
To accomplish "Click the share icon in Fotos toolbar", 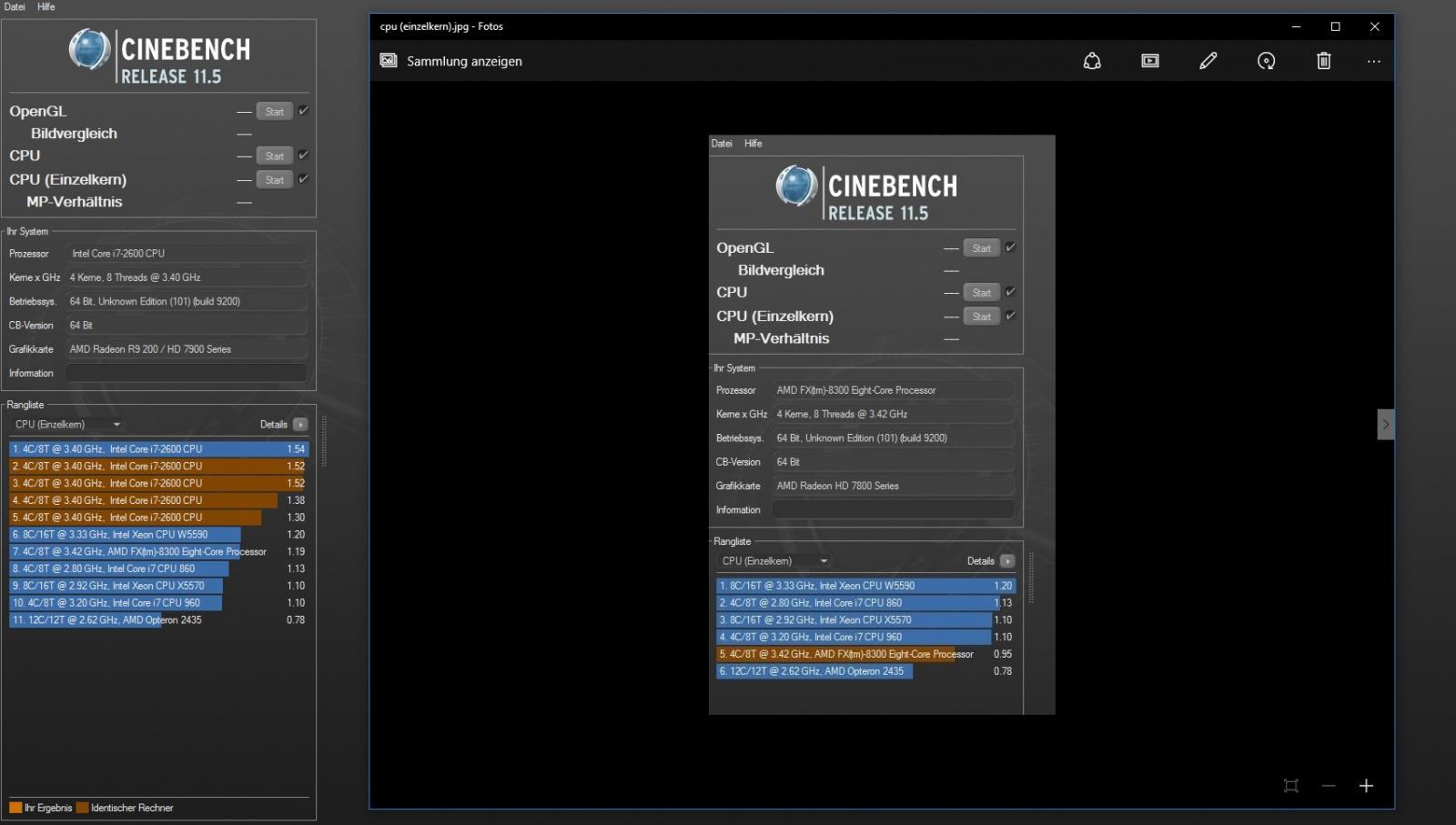I will pos(1092,61).
